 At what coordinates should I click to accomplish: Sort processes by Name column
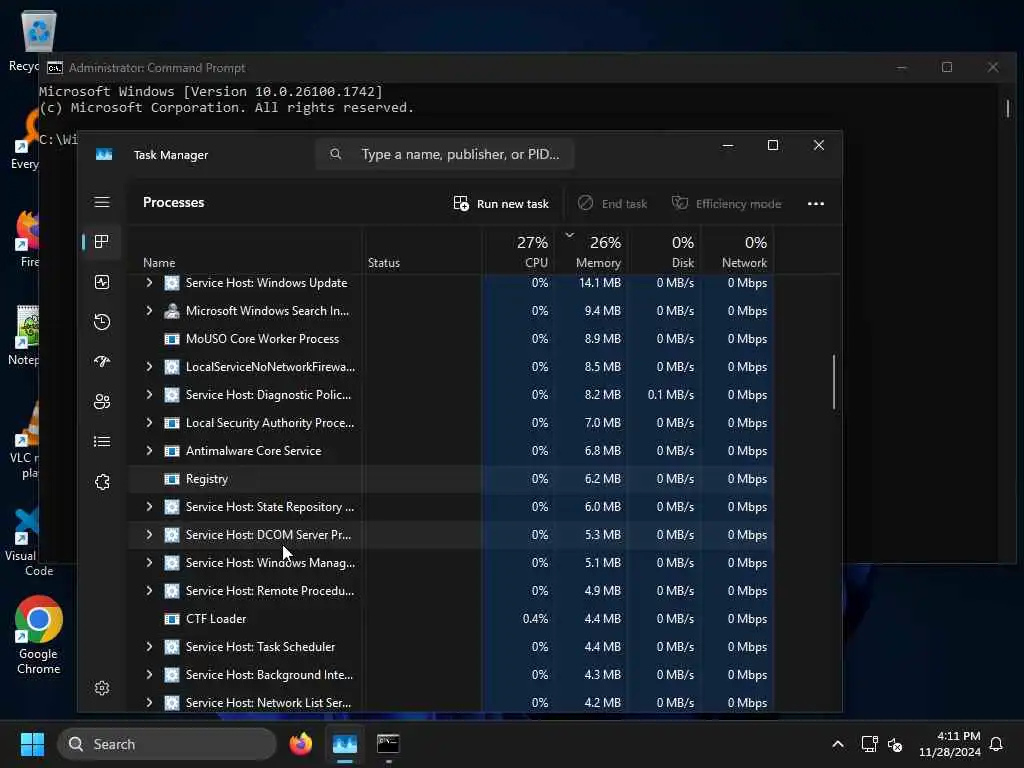(x=159, y=263)
